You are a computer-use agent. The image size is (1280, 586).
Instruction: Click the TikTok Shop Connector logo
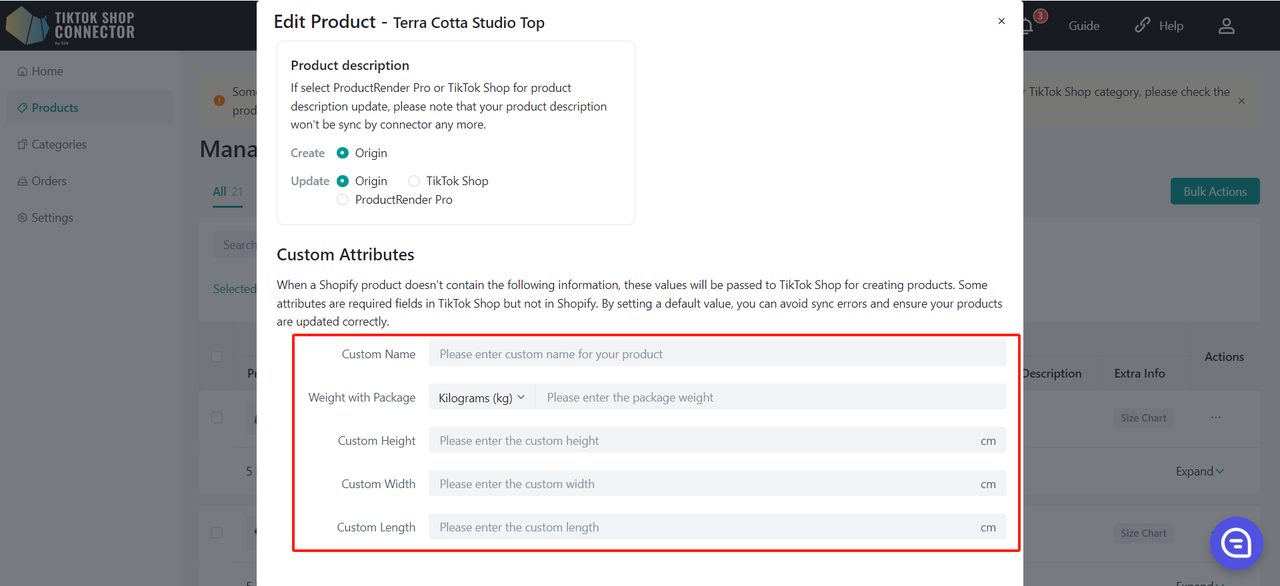[x=71, y=25]
